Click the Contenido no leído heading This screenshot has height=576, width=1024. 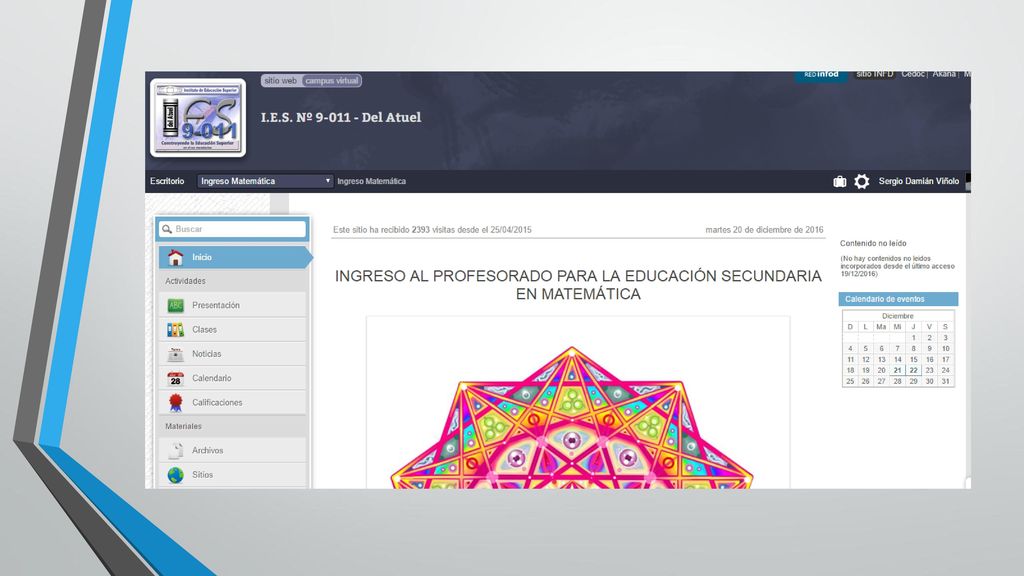872,244
